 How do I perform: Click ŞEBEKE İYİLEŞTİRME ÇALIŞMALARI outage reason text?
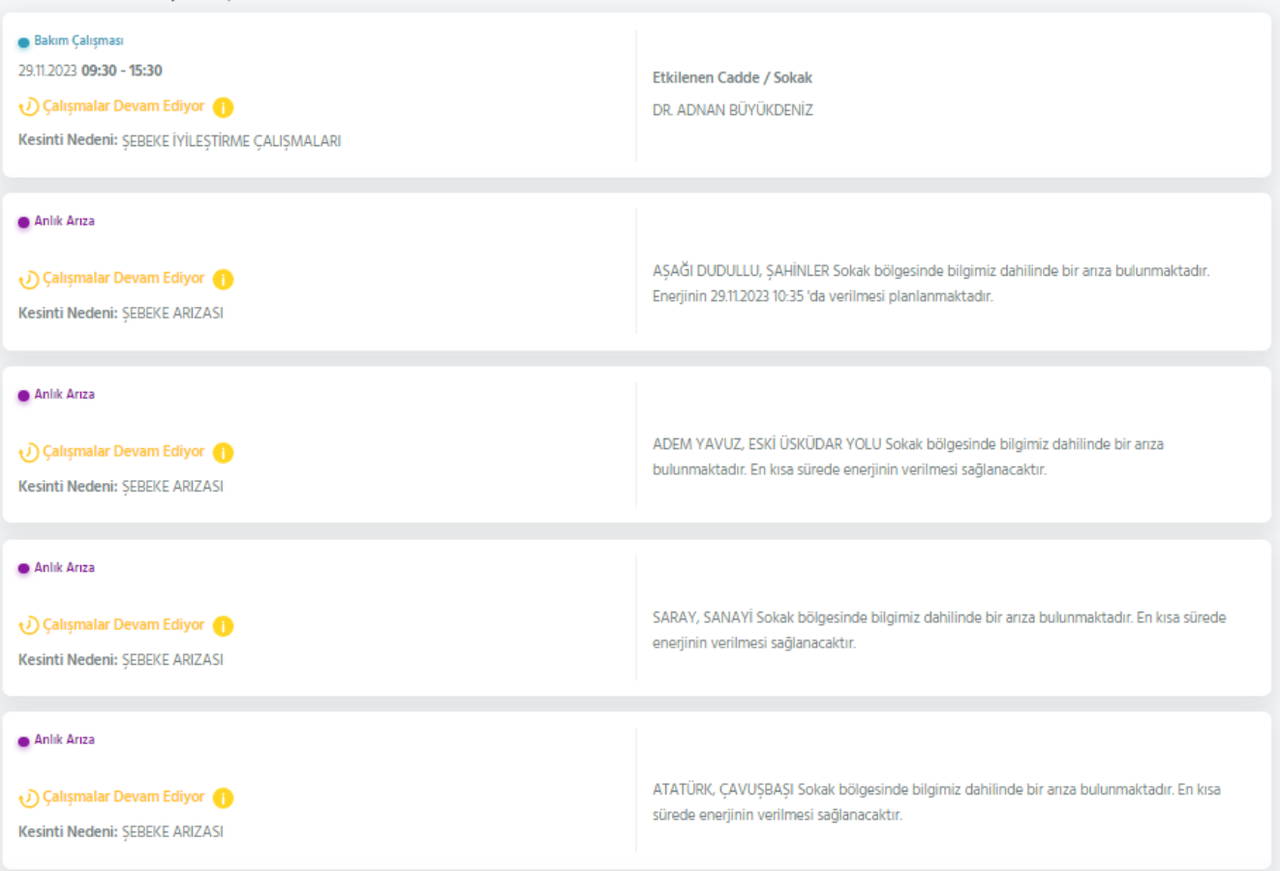click(x=231, y=142)
